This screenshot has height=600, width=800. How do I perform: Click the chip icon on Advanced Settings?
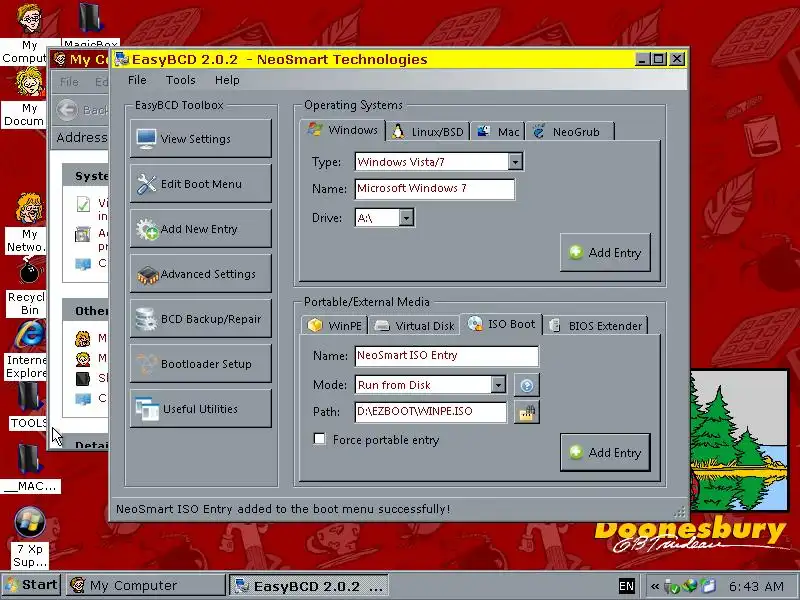tap(147, 275)
